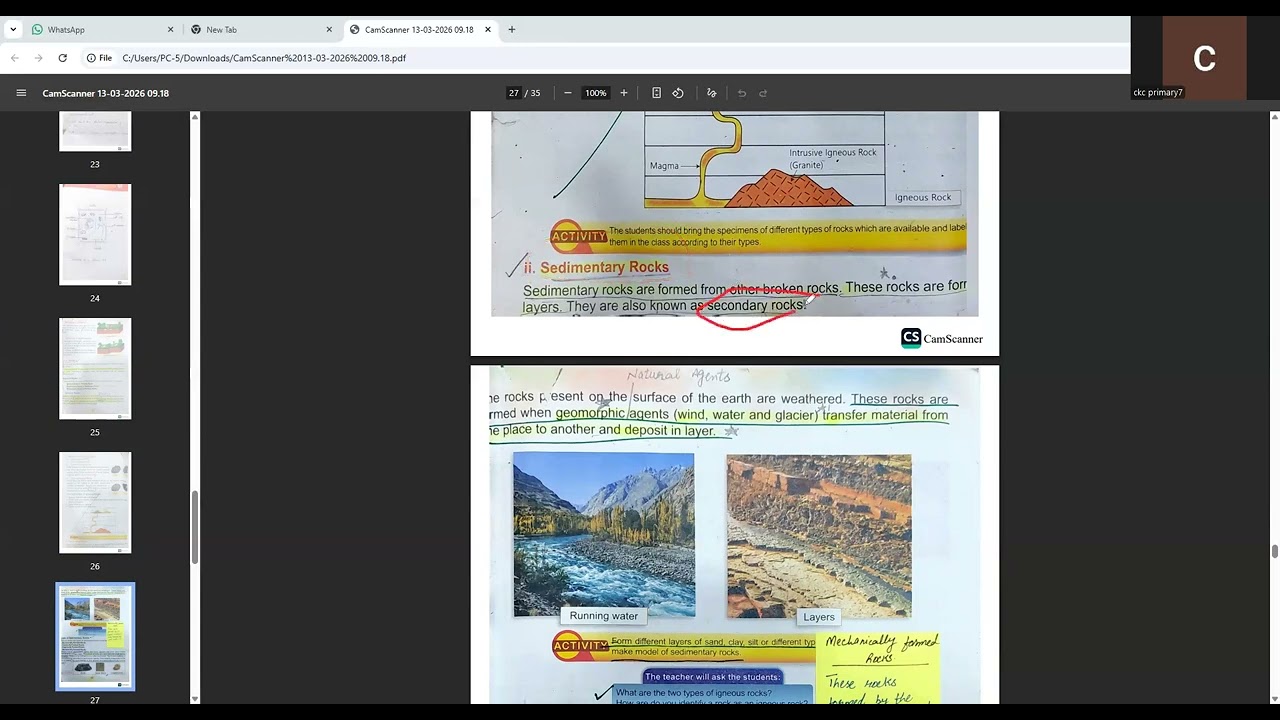Open page 26 thumbnail
The image size is (1280, 720).
coord(95,502)
